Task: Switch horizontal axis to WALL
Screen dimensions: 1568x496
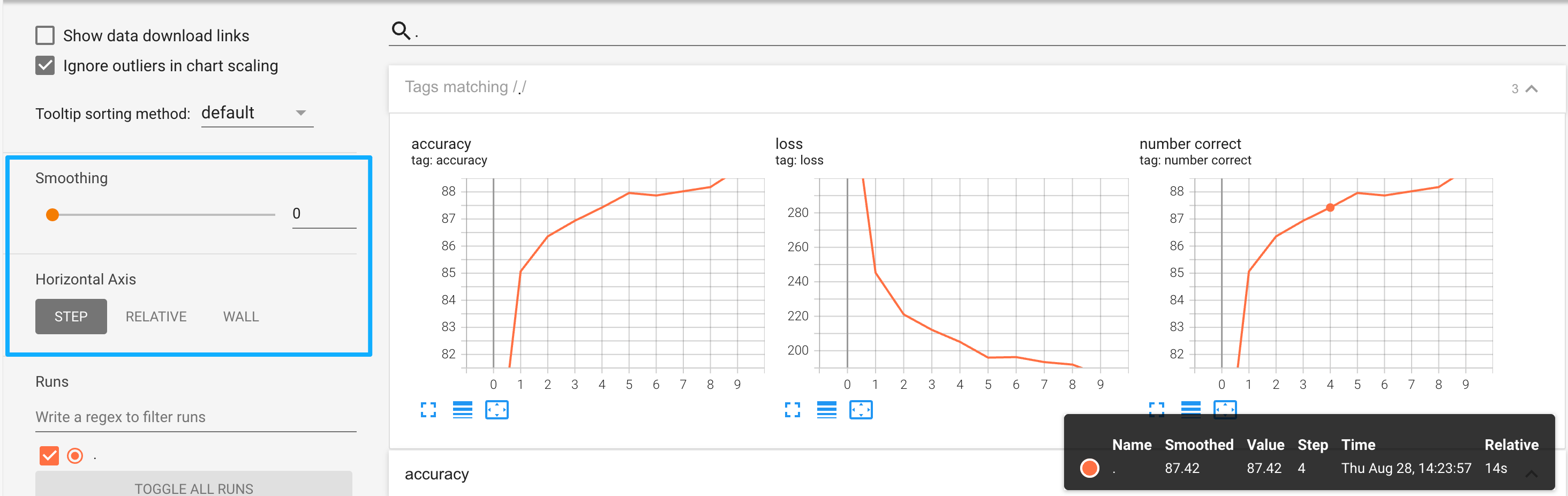Action: (x=241, y=317)
